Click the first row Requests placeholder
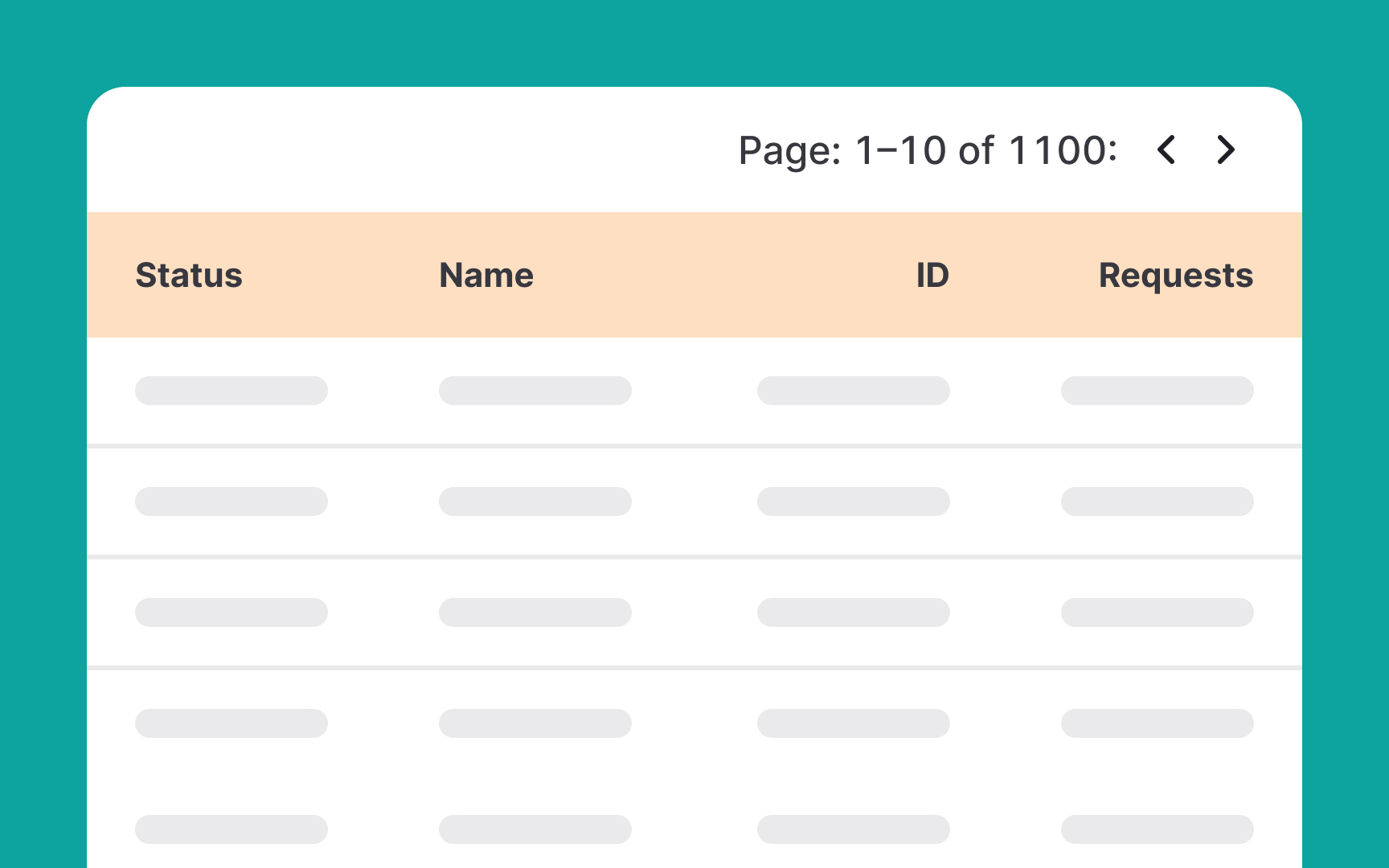The image size is (1389, 868). pyautogui.click(x=1157, y=391)
